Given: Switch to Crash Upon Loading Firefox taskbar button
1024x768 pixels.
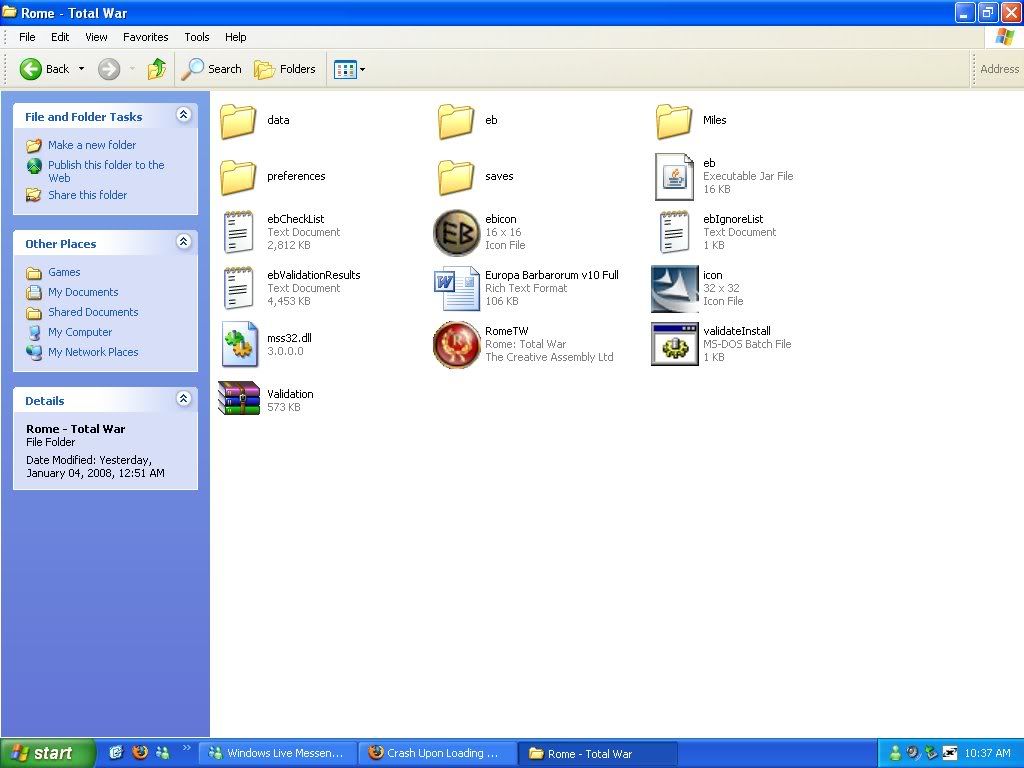Looking at the screenshot, I should [436, 753].
